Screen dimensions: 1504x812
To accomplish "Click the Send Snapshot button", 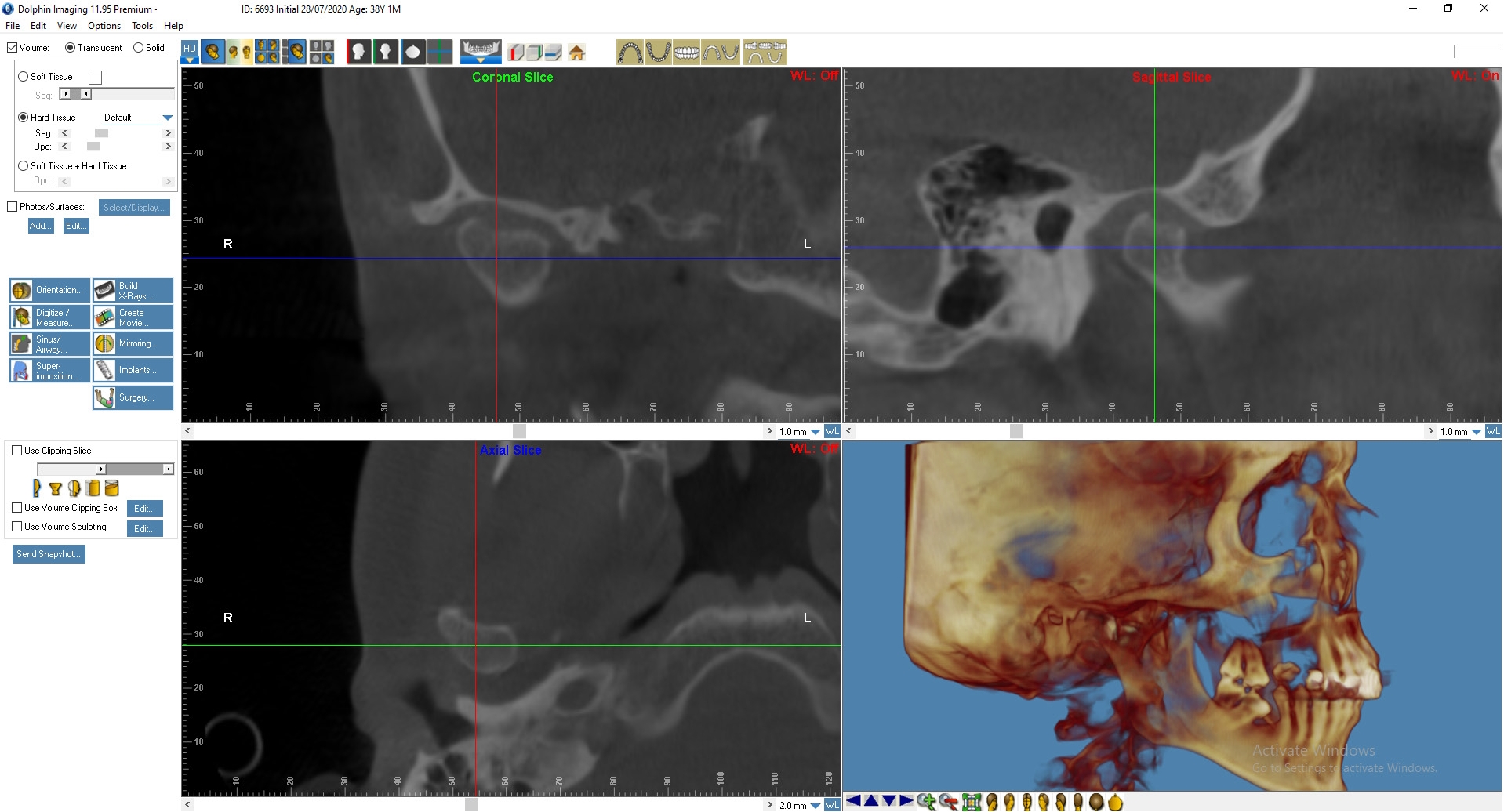I will [49, 554].
